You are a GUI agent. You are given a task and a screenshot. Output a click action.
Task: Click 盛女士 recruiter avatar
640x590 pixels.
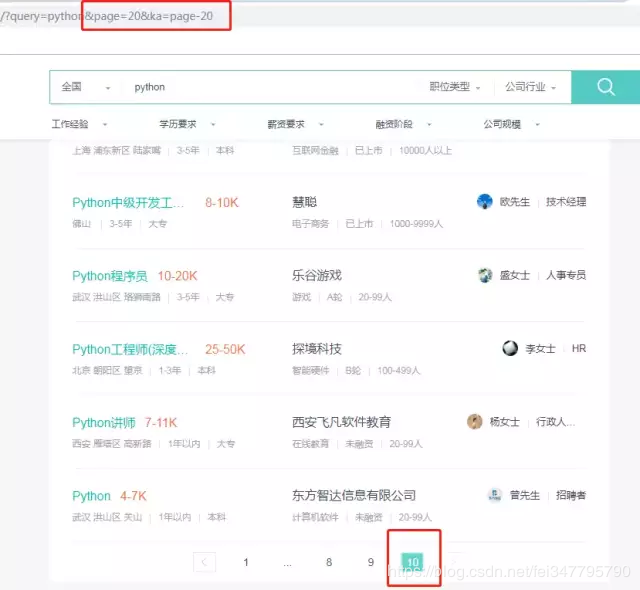(485, 275)
